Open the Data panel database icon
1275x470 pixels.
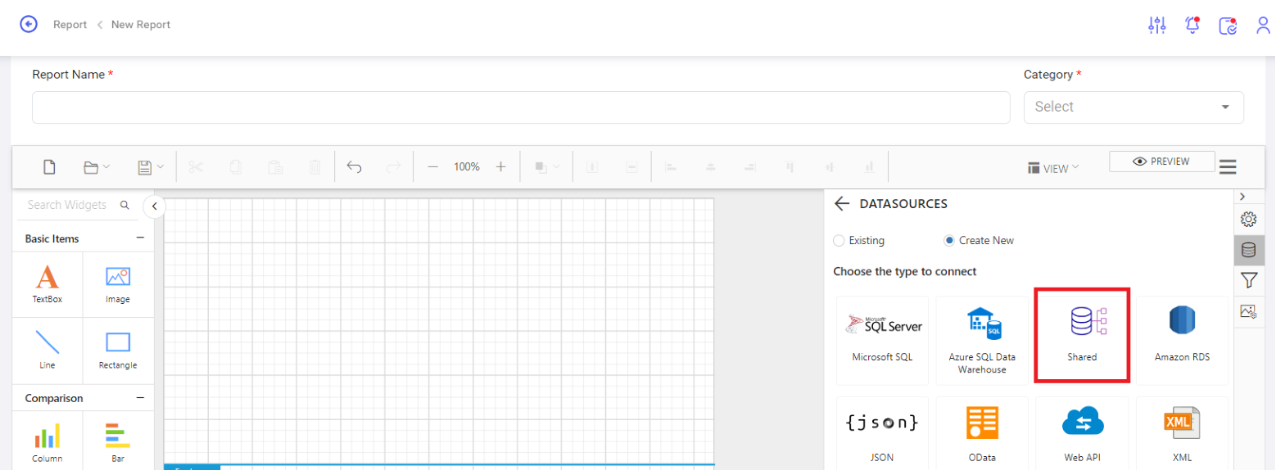[x=1248, y=250]
